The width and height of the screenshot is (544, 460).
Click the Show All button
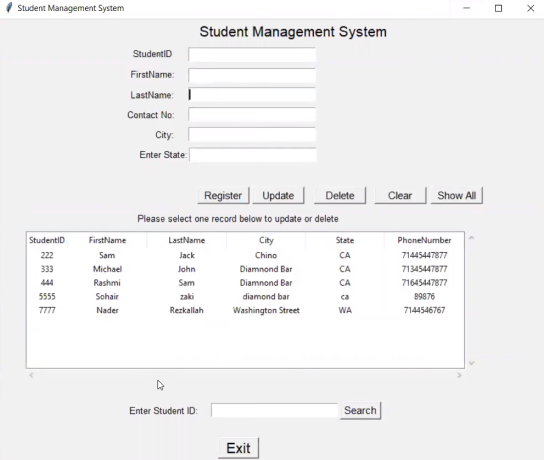pos(457,196)
